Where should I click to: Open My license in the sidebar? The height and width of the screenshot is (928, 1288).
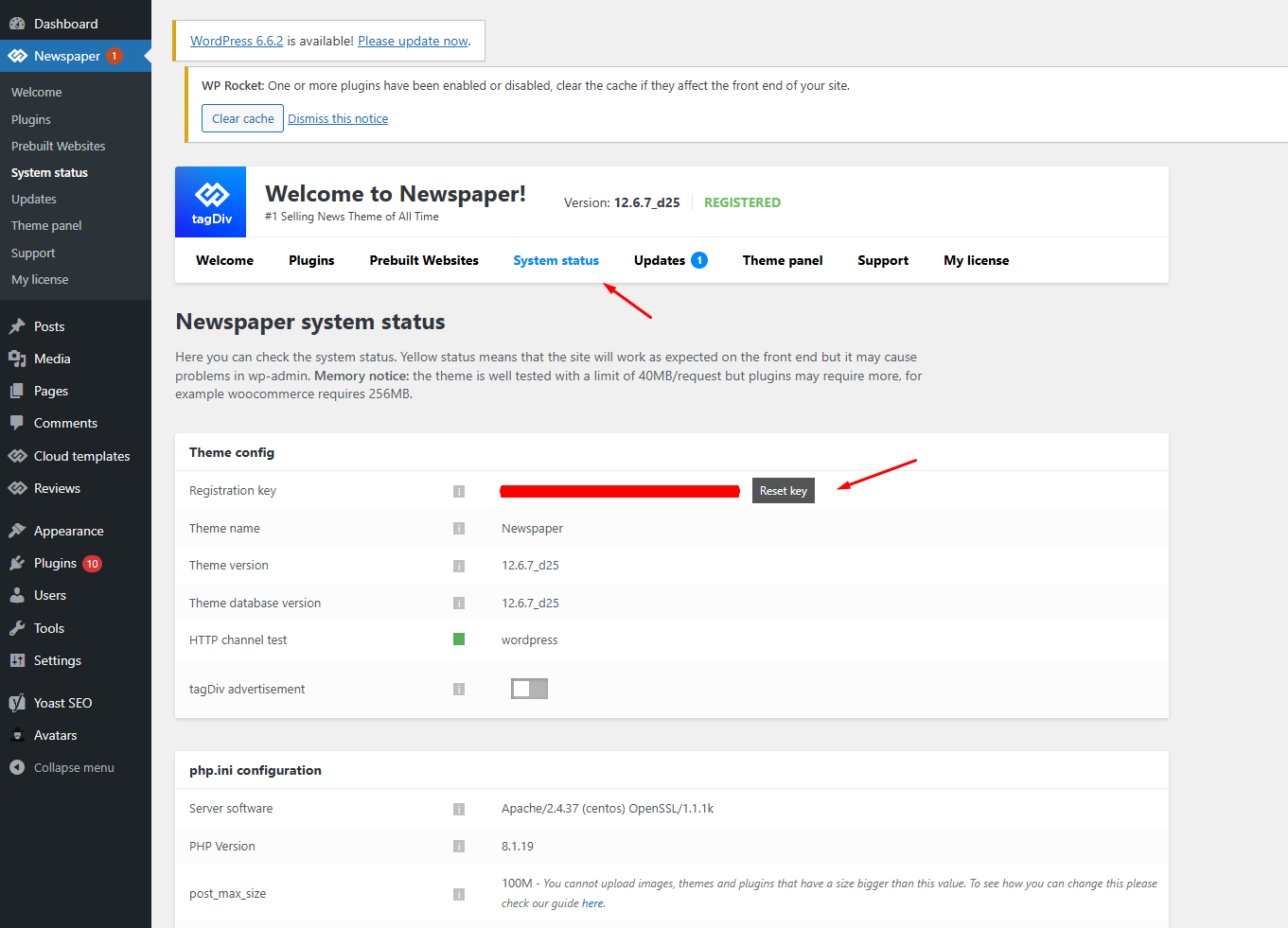coord(40,279)
